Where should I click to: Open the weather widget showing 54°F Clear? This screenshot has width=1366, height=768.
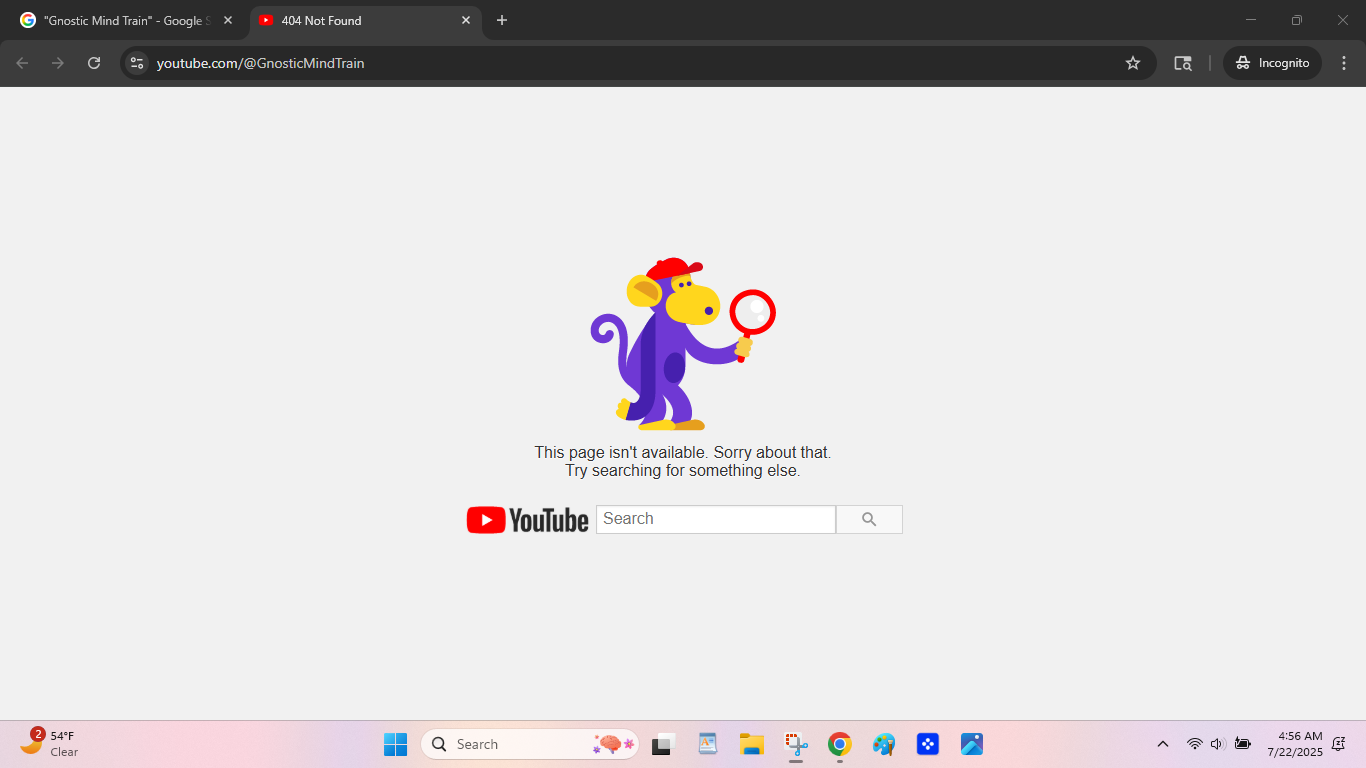49,743
